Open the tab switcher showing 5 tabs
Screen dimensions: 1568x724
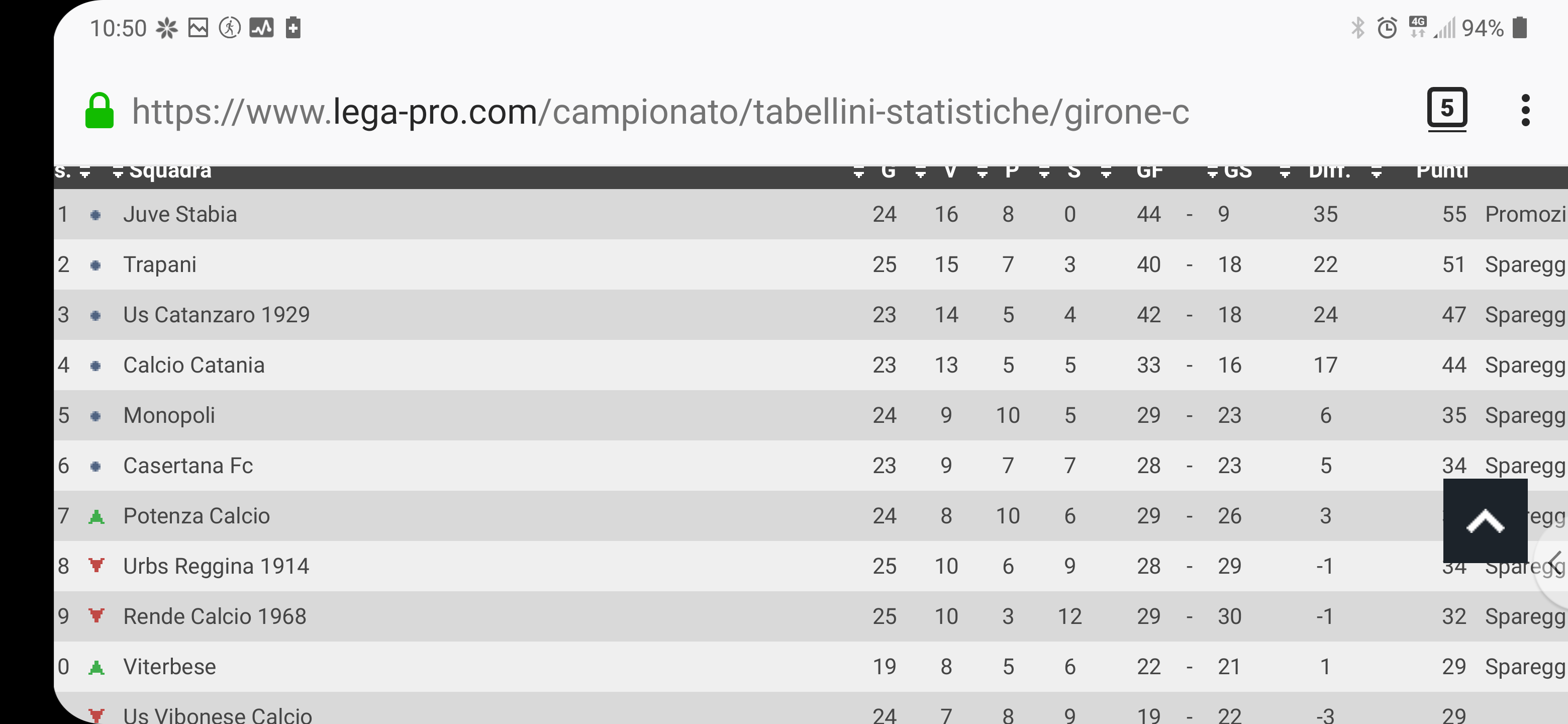(1447, 109)
